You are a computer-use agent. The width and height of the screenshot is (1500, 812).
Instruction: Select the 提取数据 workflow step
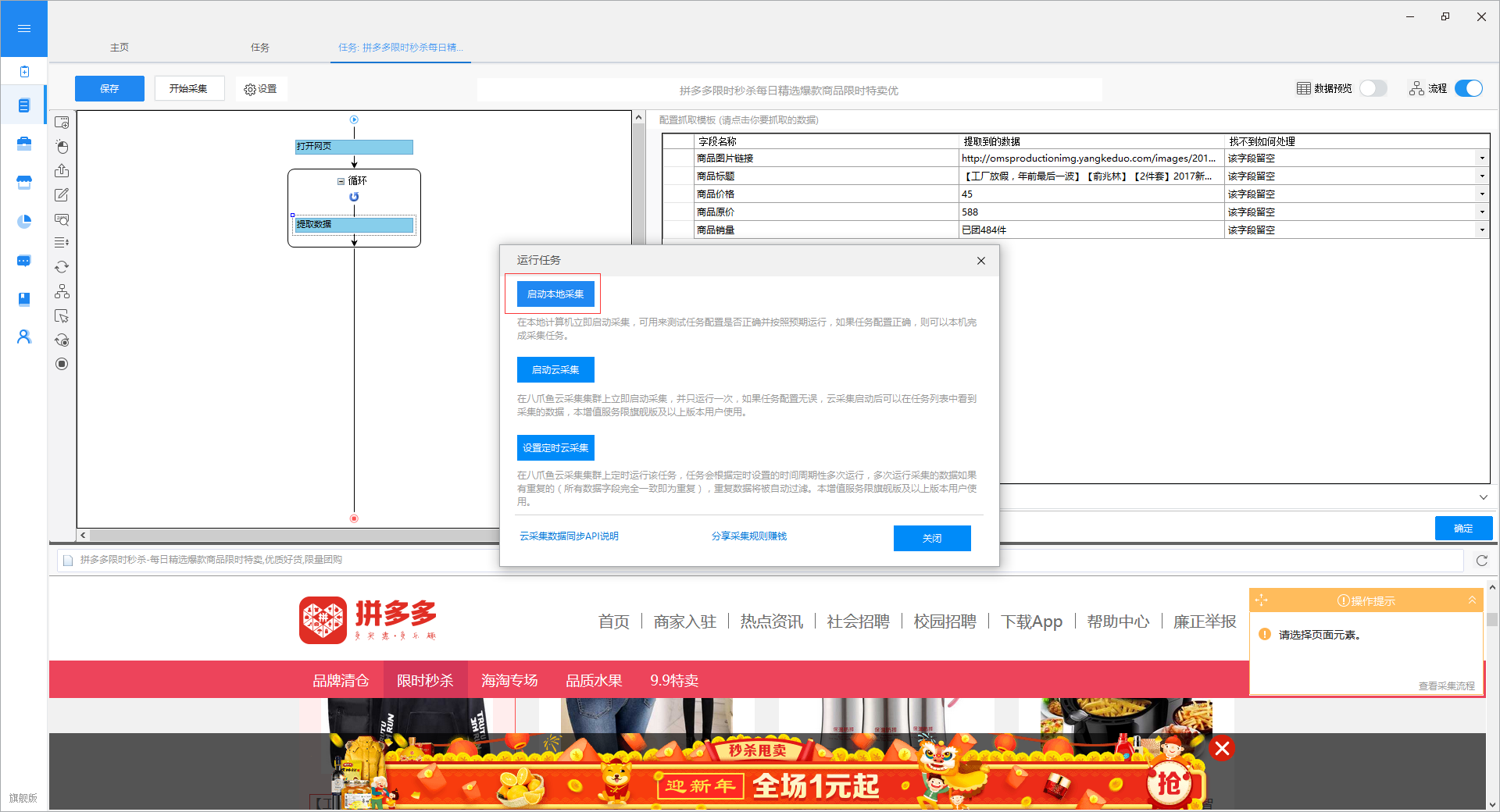pos(354,225)
